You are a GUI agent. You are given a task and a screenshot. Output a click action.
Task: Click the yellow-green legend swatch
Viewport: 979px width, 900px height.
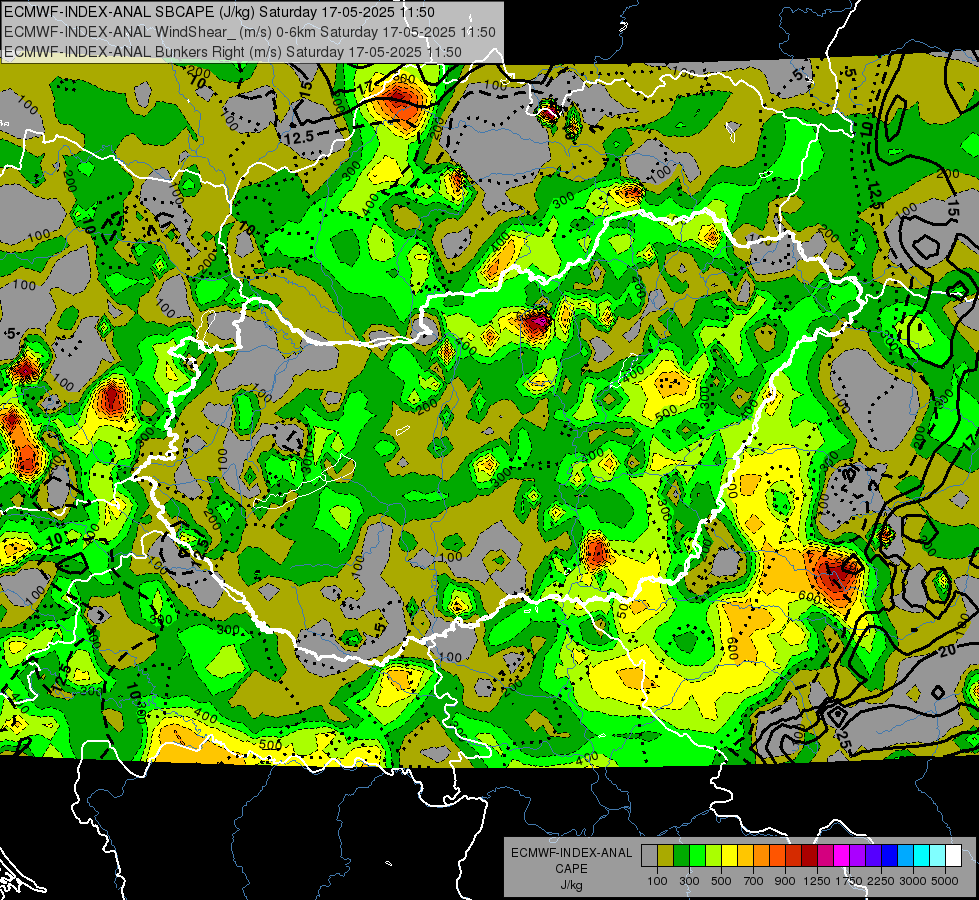(x=714, y=856)
